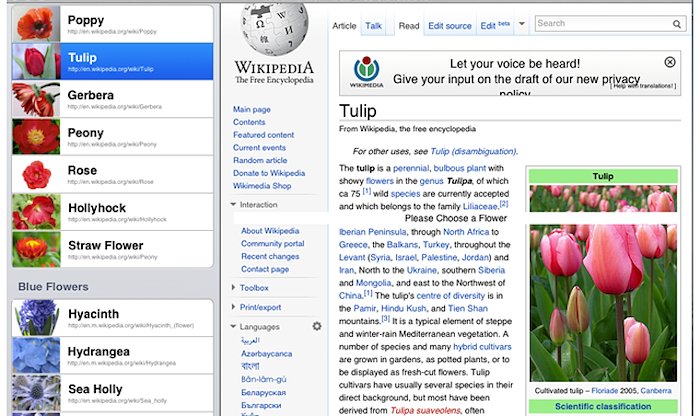Viewport: 700px width, 416px height.
Task: Follow the North Africa link
Action: point(466,232)
